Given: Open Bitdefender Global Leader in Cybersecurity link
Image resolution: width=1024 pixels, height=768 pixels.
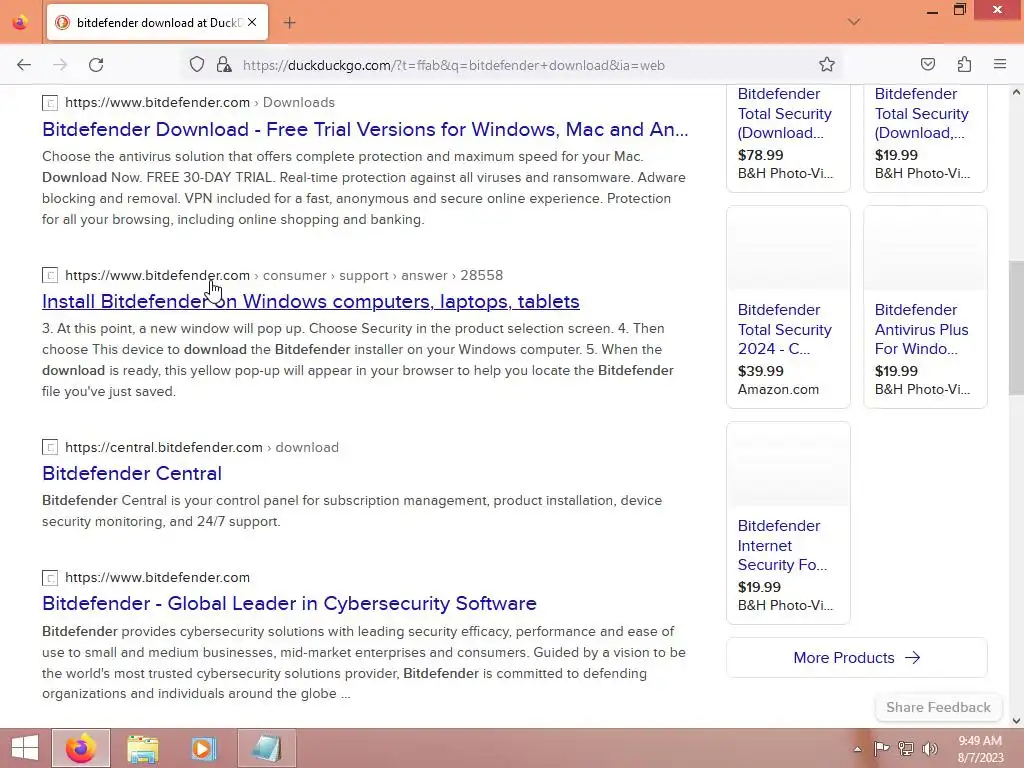Looking at the screenshot, I should point(289,603).
